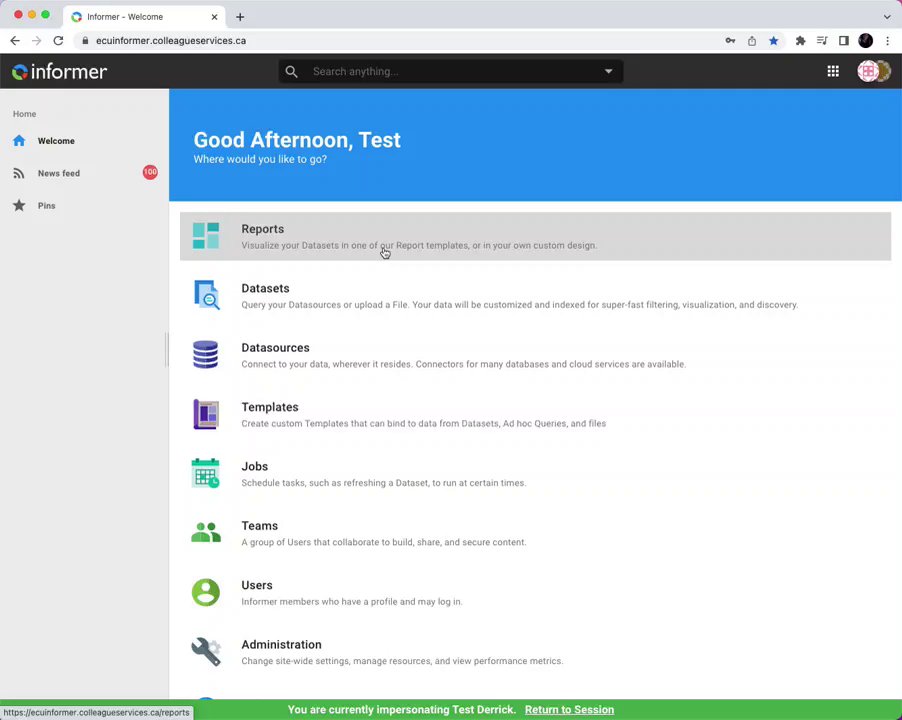The height and width of the screenshot is (720, 902).
Task: Open the Datasources section
Action: (x=535, y=355)
